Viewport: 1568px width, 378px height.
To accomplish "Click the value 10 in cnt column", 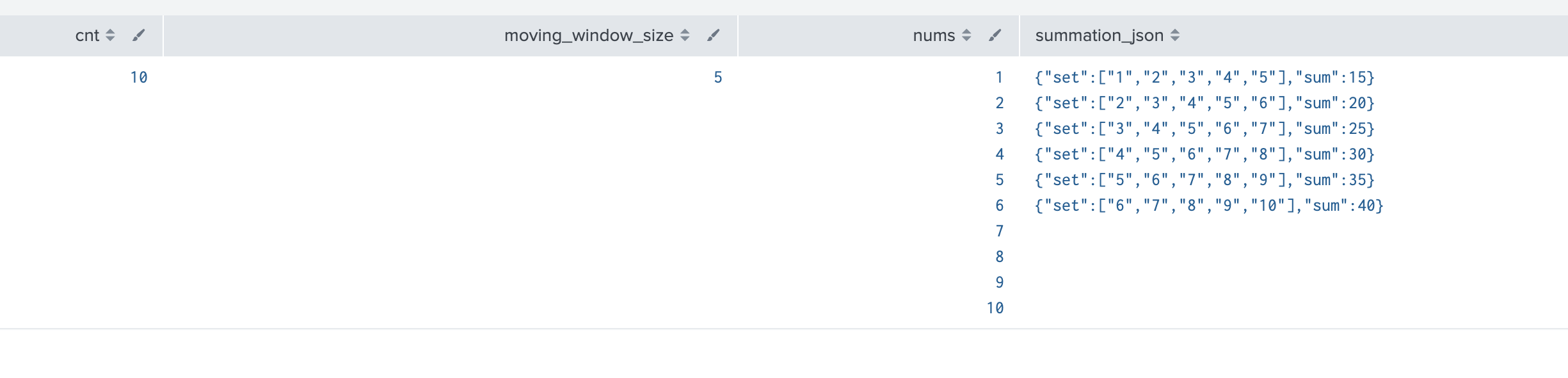I will pyautogui.click(x=139, y=78).
